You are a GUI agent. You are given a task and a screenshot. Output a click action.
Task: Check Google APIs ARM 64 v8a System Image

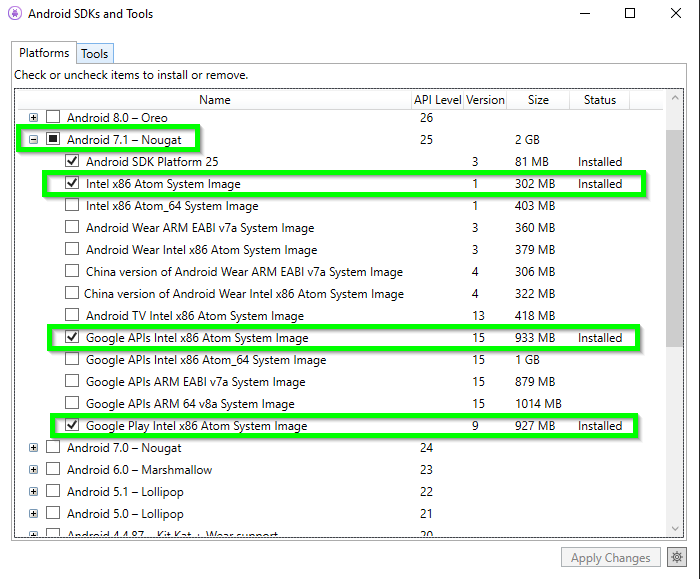(72, 403)
